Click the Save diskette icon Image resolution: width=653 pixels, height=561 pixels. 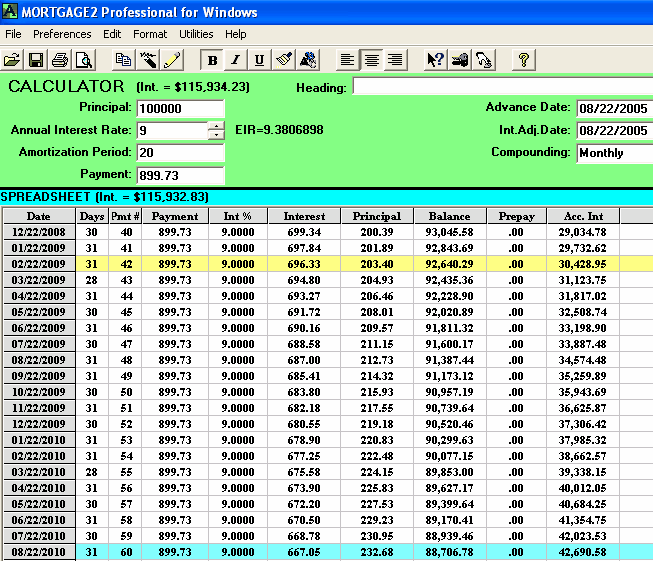(x=36, y=60)
